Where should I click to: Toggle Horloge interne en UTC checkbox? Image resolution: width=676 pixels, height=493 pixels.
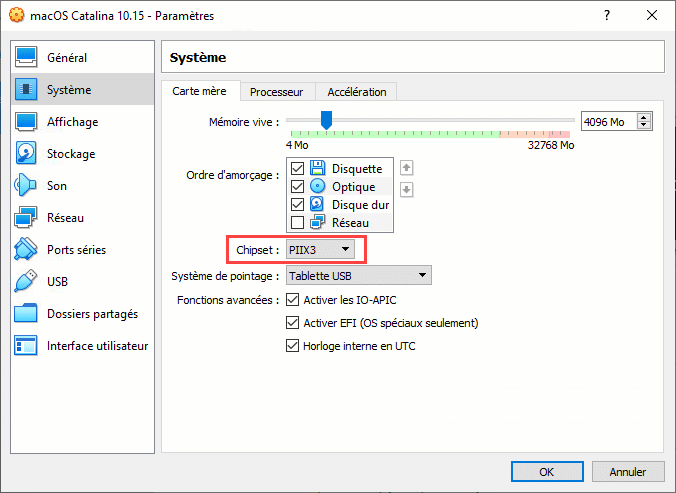pyautogui.click(x=293, y=345)
